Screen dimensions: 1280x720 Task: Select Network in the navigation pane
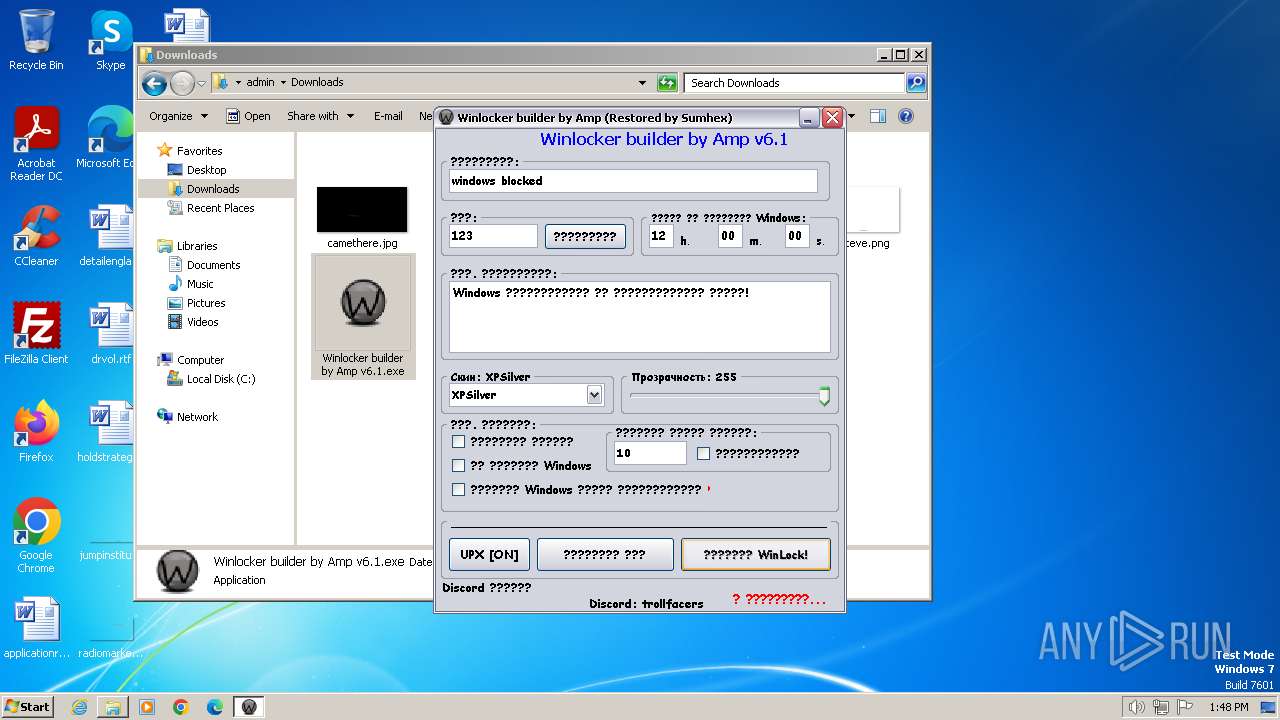click(197, 417)
